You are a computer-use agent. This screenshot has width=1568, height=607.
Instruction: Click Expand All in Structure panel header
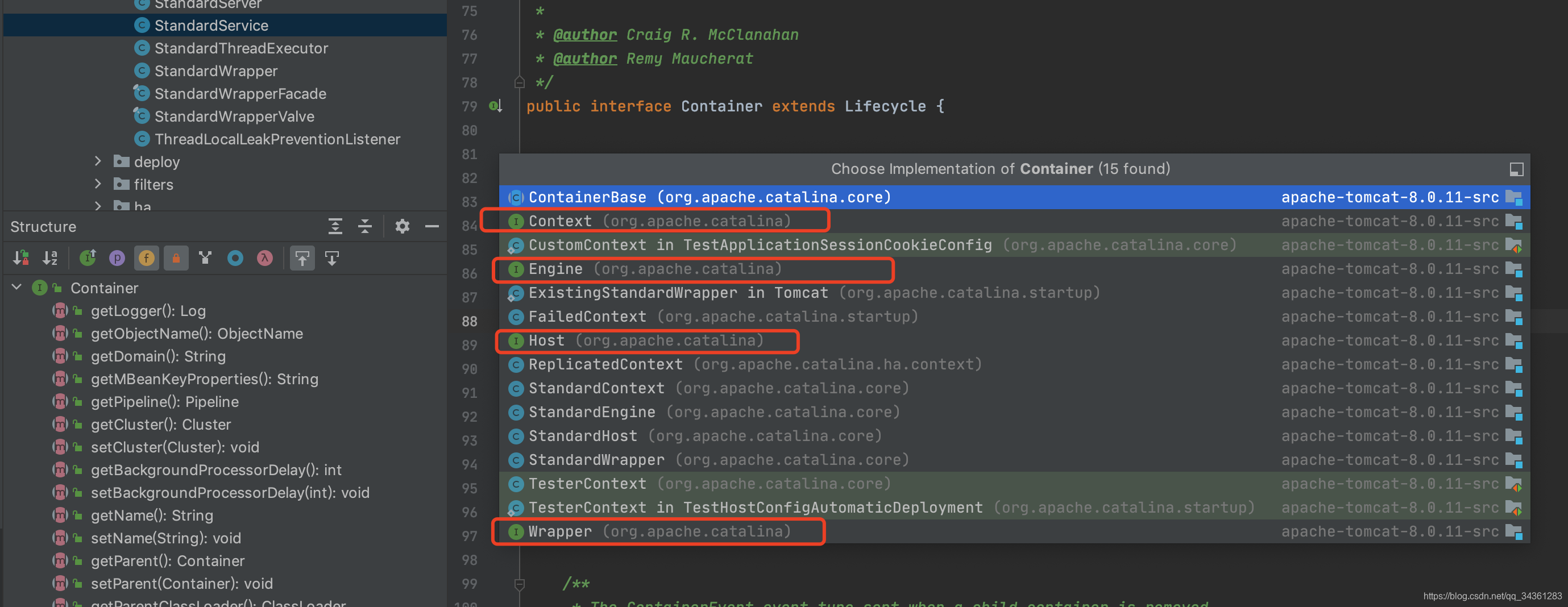(335, 226)
